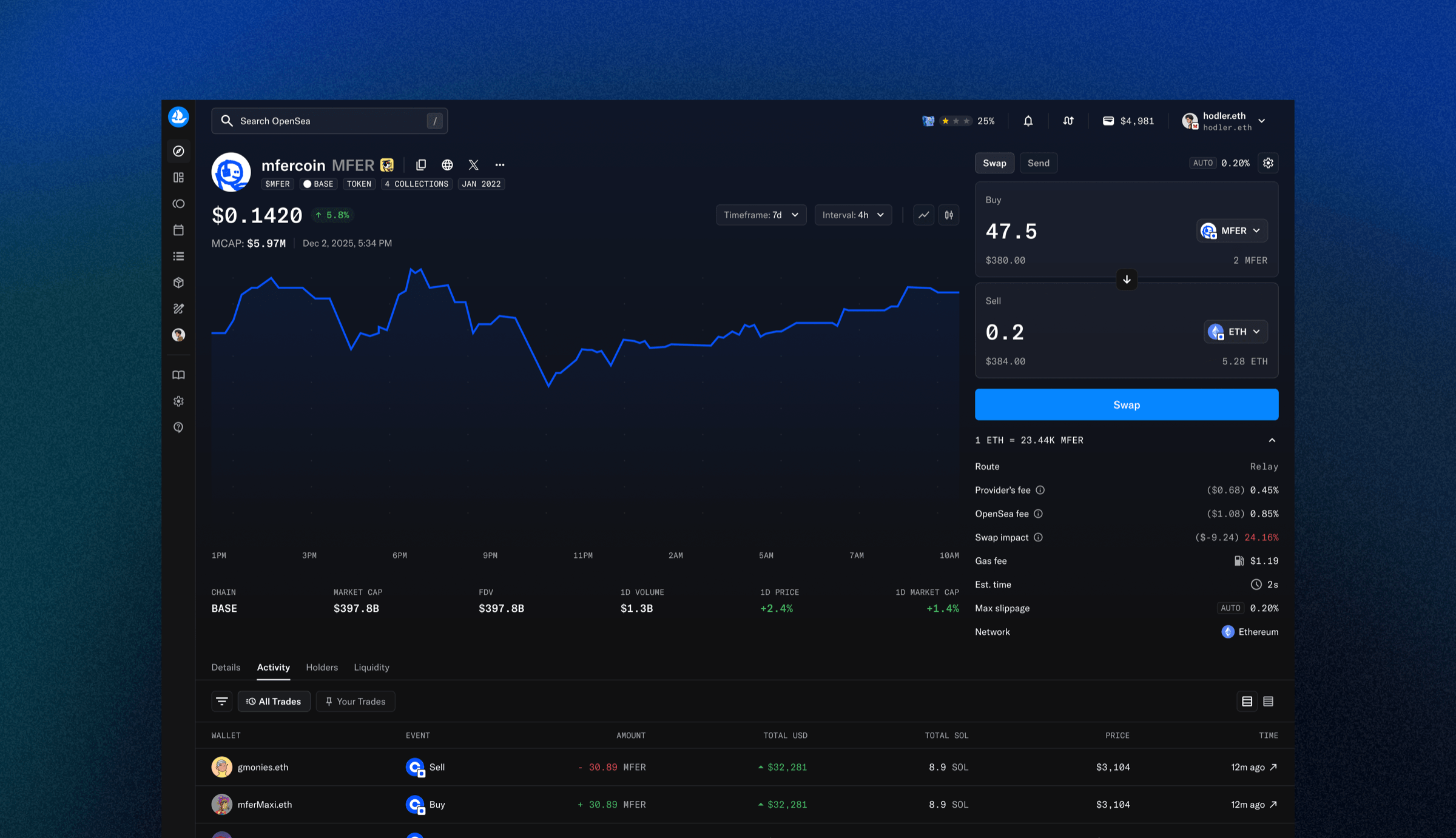The height and width of the screenshot is (838, 1456).
Task: Click the mfercoin verified badge icon
Action: click(x=387, y=165)
